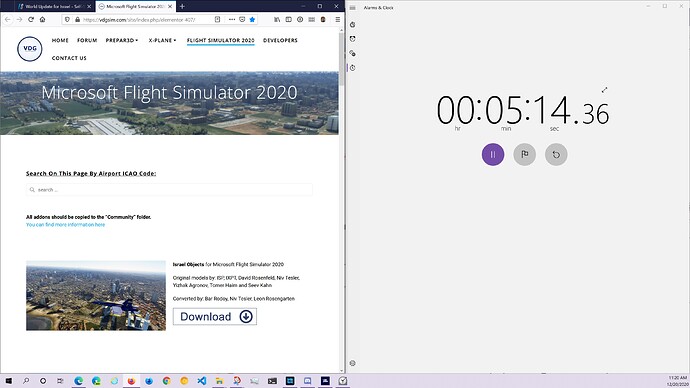Open the Firefox home page

pos(42,19)
